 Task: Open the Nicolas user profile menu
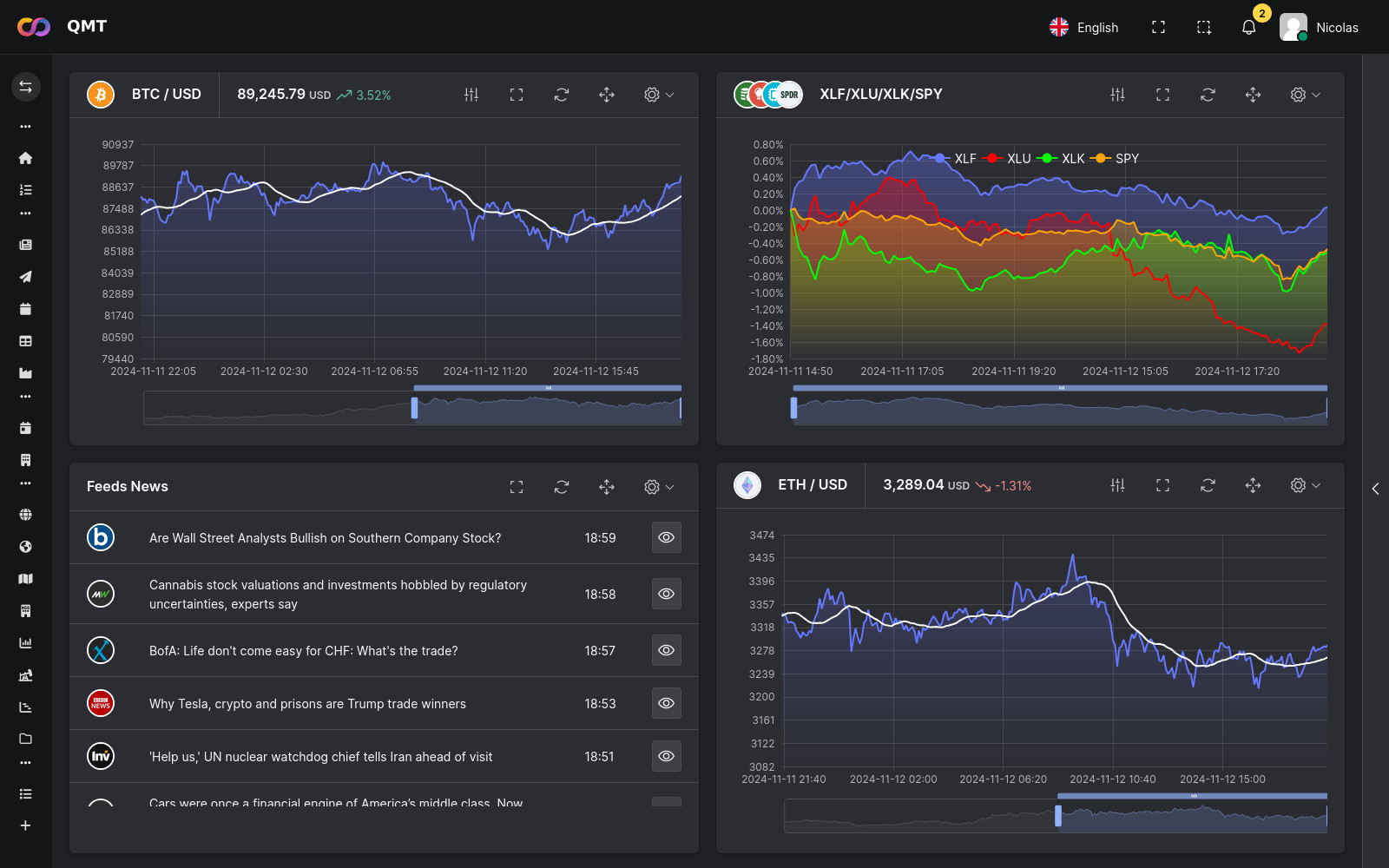click(x=1319, y=27)
